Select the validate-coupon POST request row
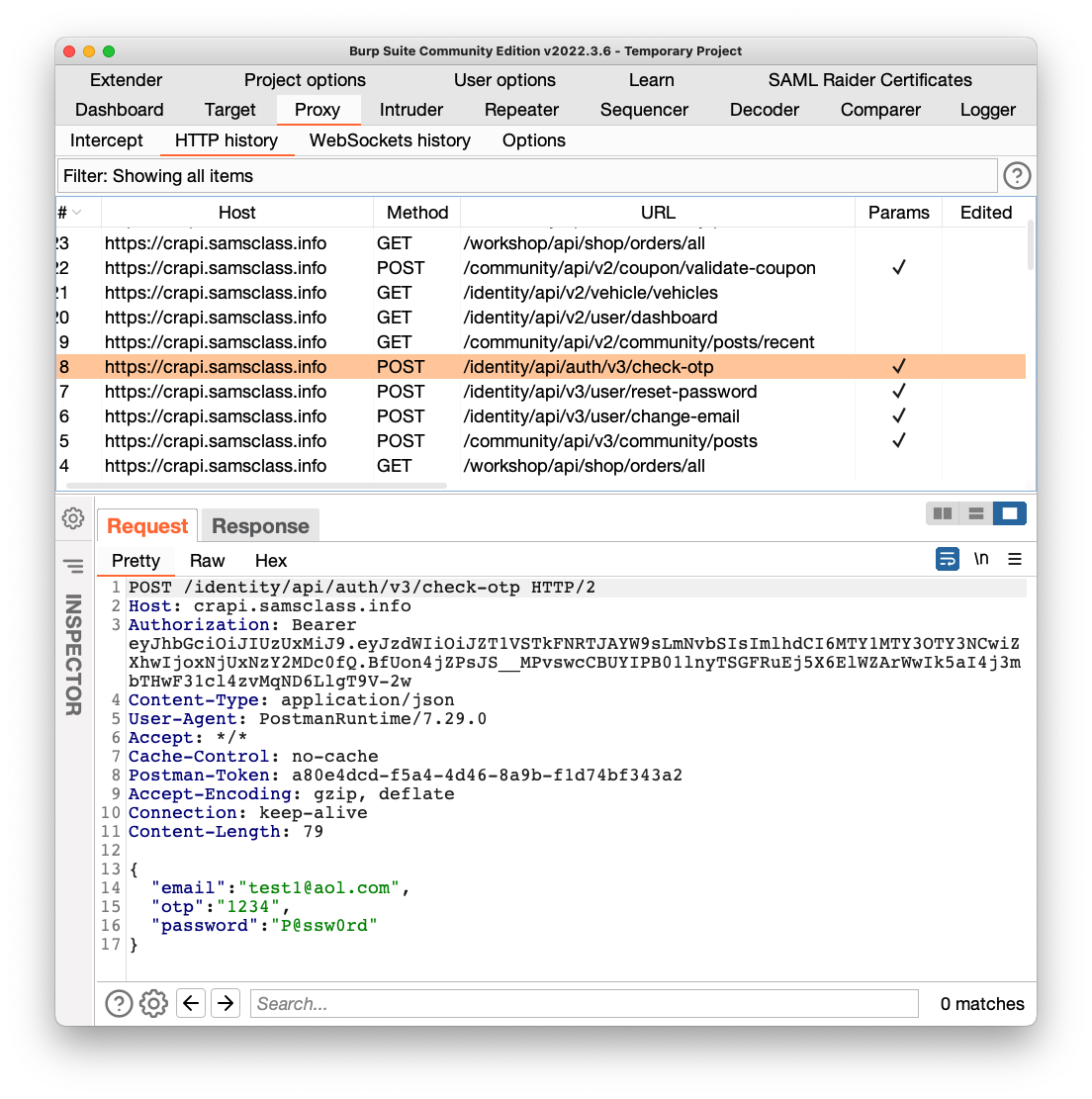The height and width of the screenshot is (1099, 1092). coord(541,268)
